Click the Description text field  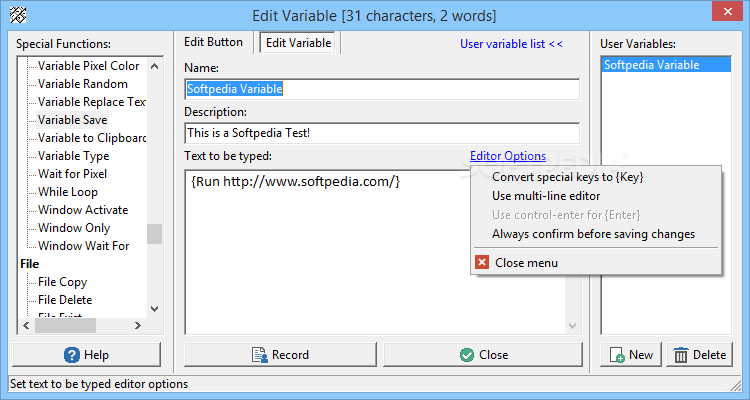(382, 133)
